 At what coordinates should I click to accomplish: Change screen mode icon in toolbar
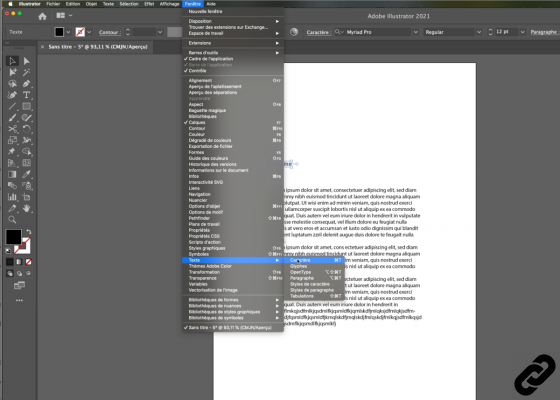19,285
